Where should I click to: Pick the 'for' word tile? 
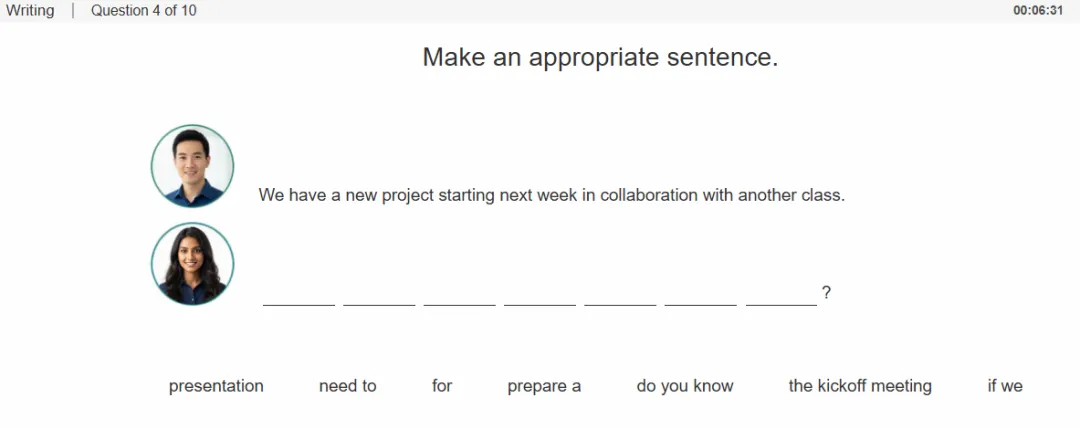442,386
